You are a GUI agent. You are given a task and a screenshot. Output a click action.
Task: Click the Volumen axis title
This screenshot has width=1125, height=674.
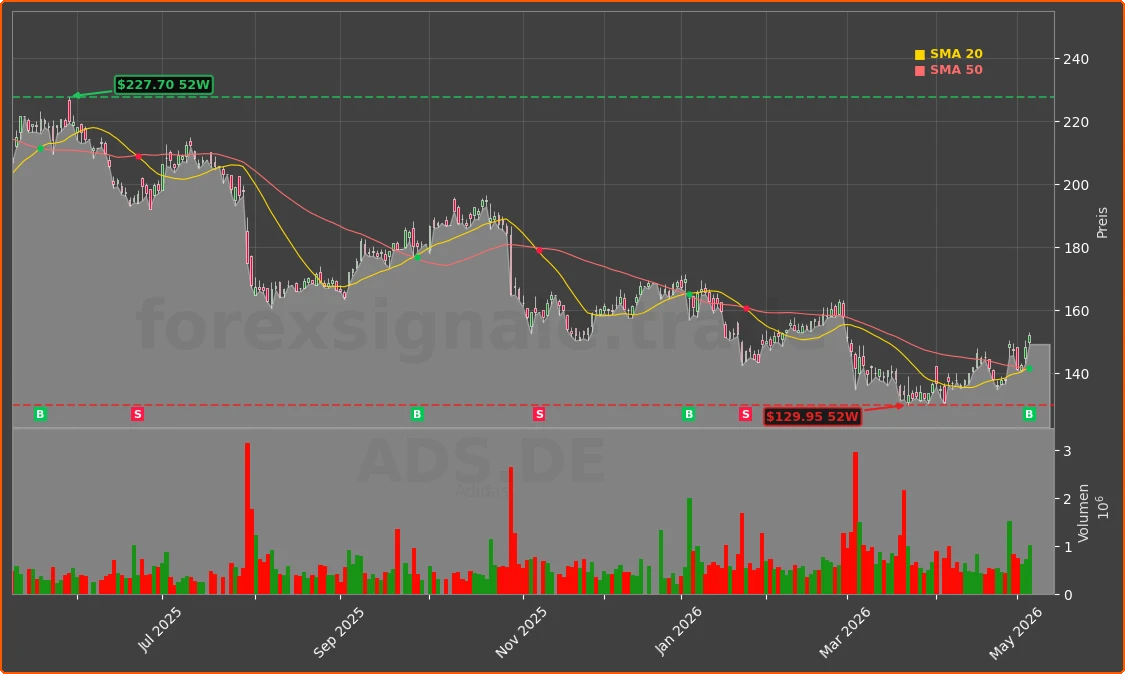pyautogui.click(x=1083, y=512)
